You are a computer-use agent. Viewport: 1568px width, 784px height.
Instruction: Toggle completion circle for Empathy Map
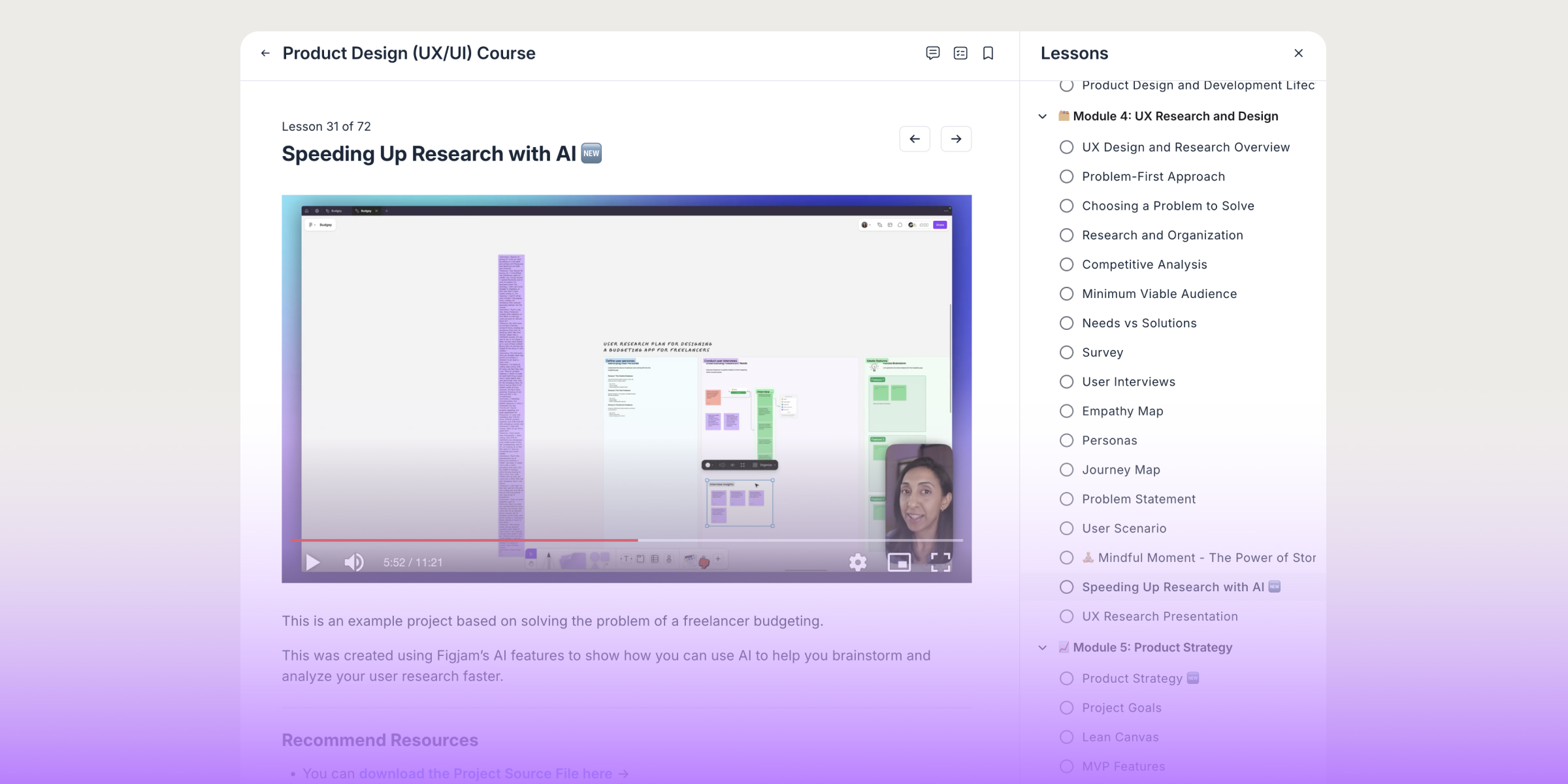pos(1066,411)
